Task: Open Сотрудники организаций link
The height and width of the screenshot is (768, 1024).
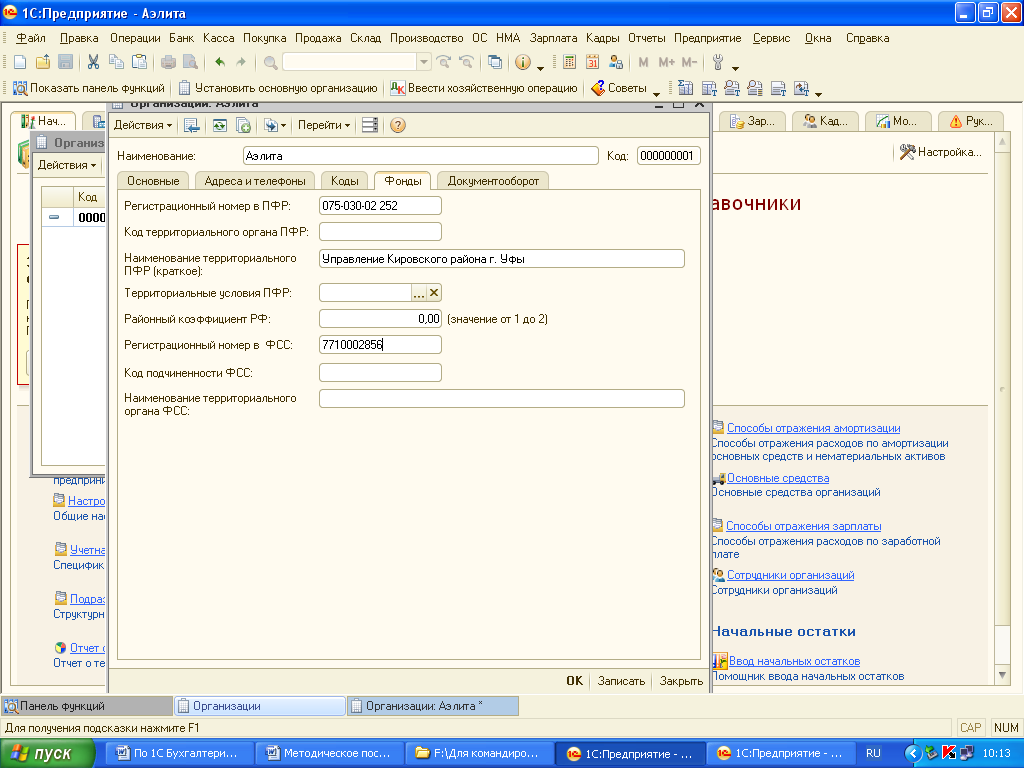Action: pos(790,575)
